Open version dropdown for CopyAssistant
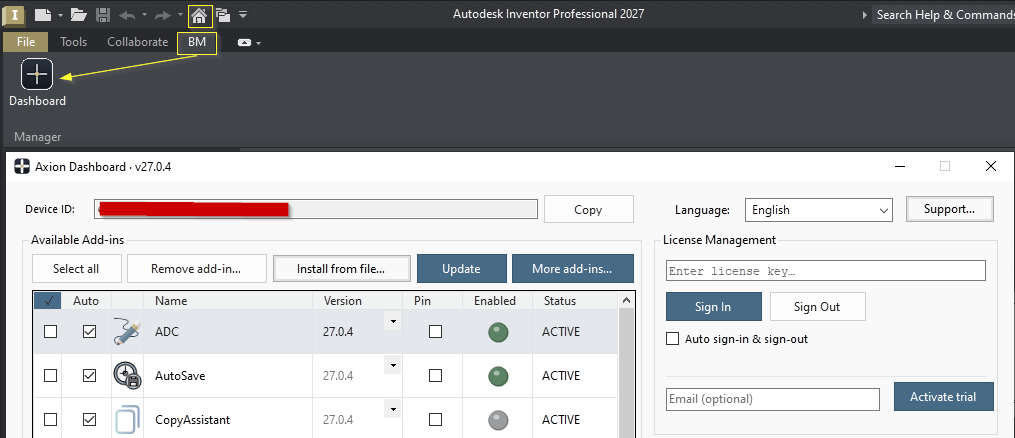The image size is (1015, 438). click(392, 409)
